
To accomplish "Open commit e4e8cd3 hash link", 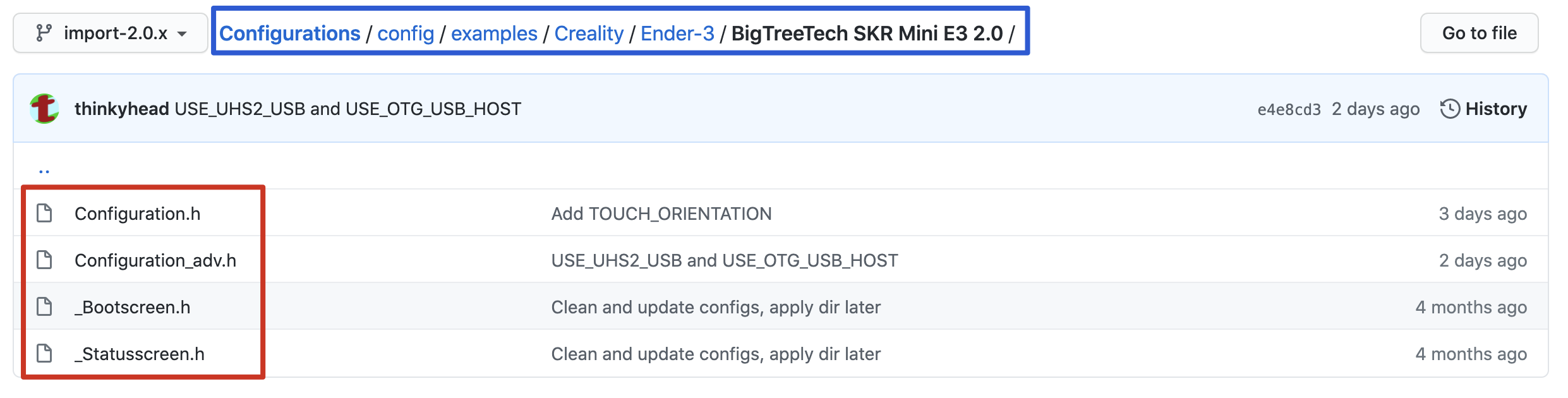I will tap(1289, 109).
